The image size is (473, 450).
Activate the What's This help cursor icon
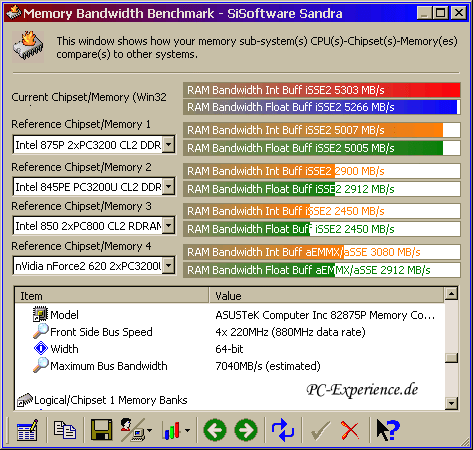coord(388,430)
